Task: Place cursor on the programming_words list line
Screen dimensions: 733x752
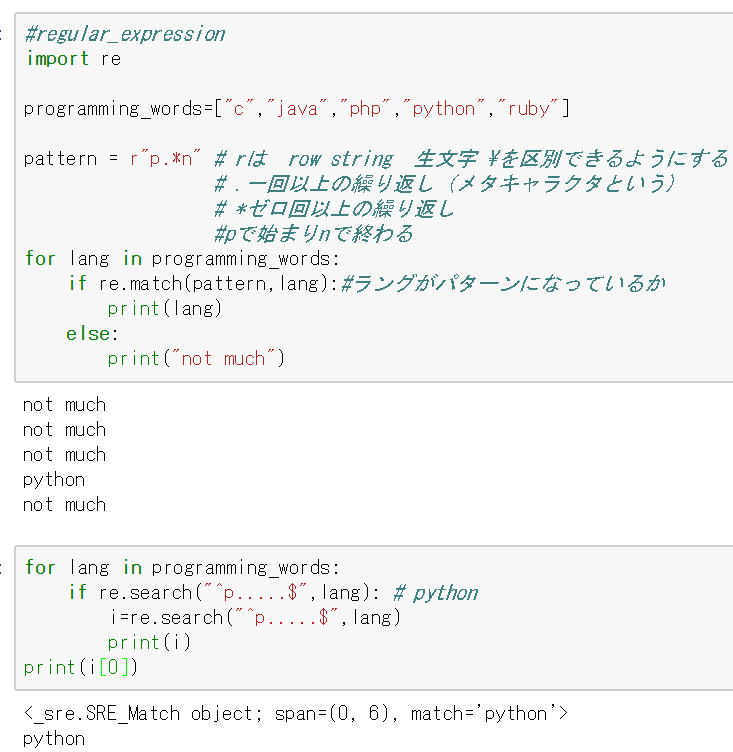Action: coord(296,108)
